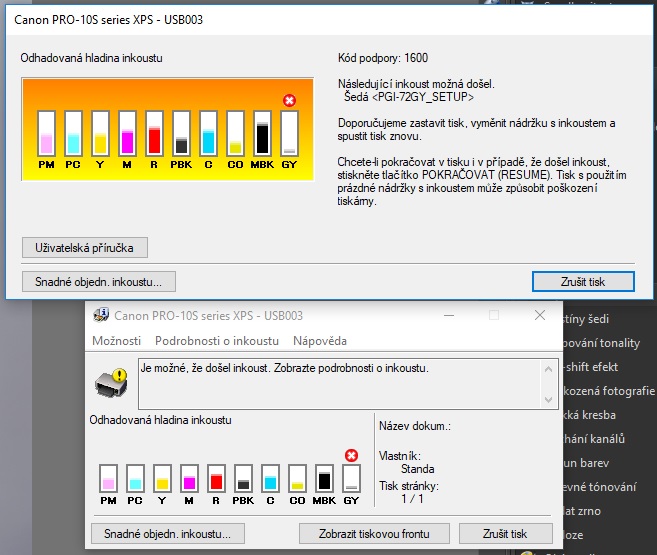Screen dimensions: 657x555
Task: Click the magenta M ink tank in top dialog
Action: (127, 133)
